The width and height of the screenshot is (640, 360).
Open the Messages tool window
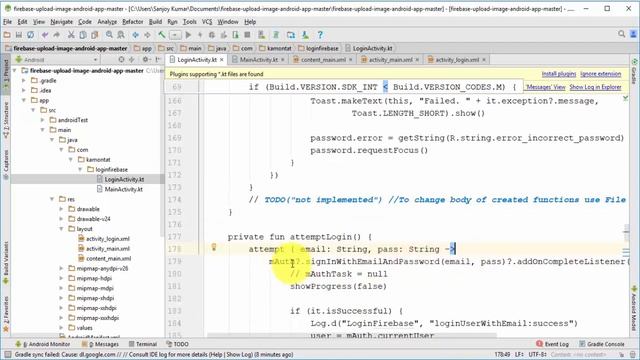click(x=100, y=344)
